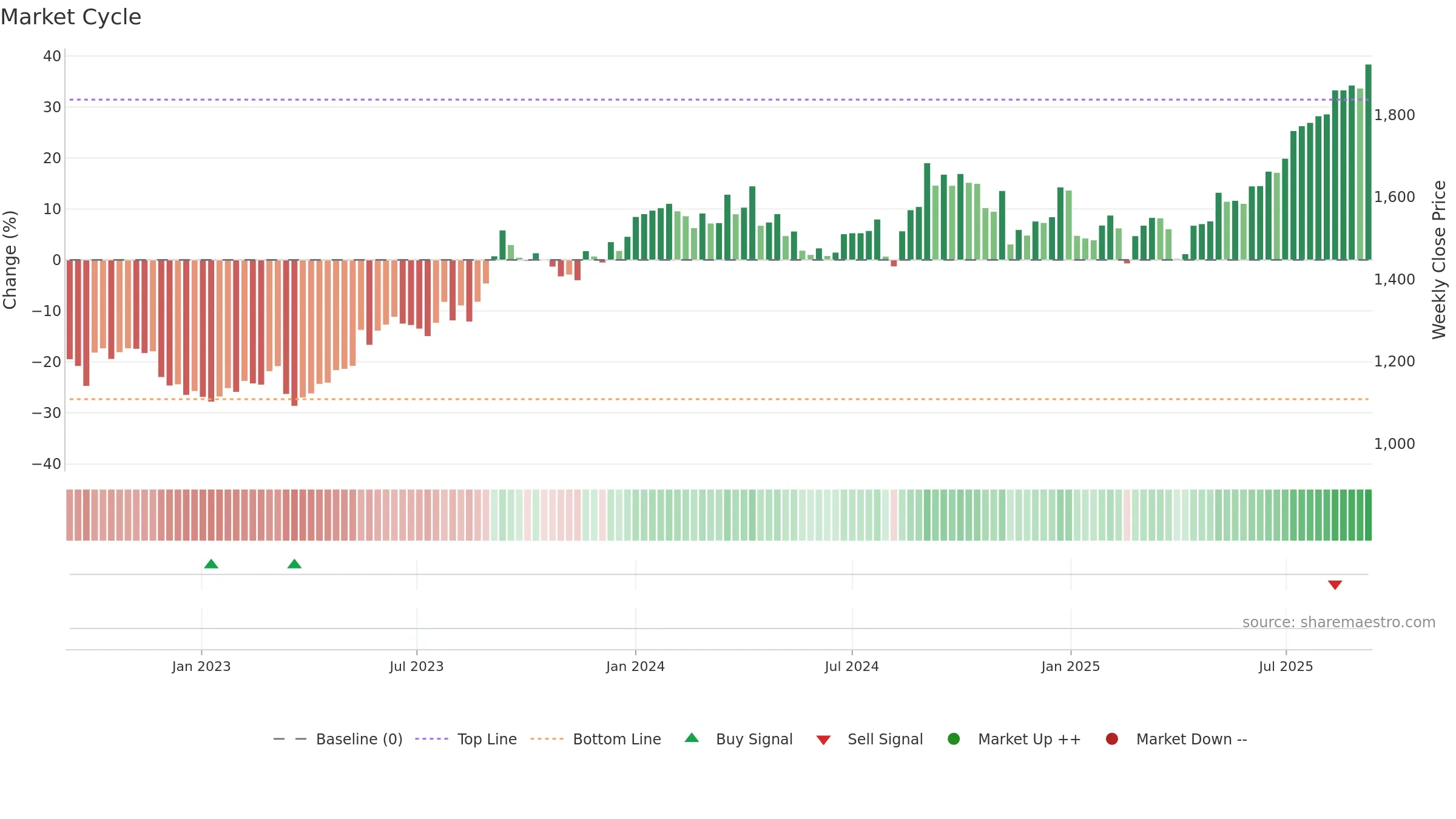The width and height of the screenshot is (1456, 819).
Task: Click the Weekly Close Price axis title
Action: [x=1439, y=260]
